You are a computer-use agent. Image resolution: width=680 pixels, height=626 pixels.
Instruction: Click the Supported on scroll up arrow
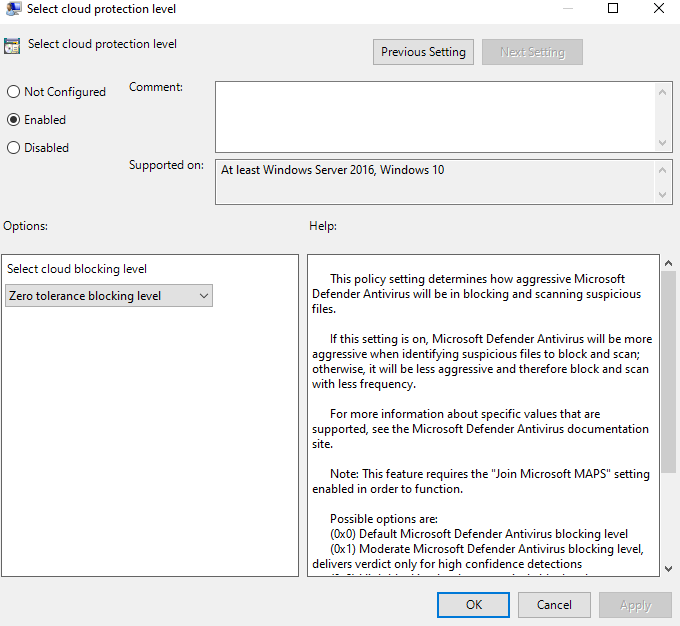tap(662, 170)
